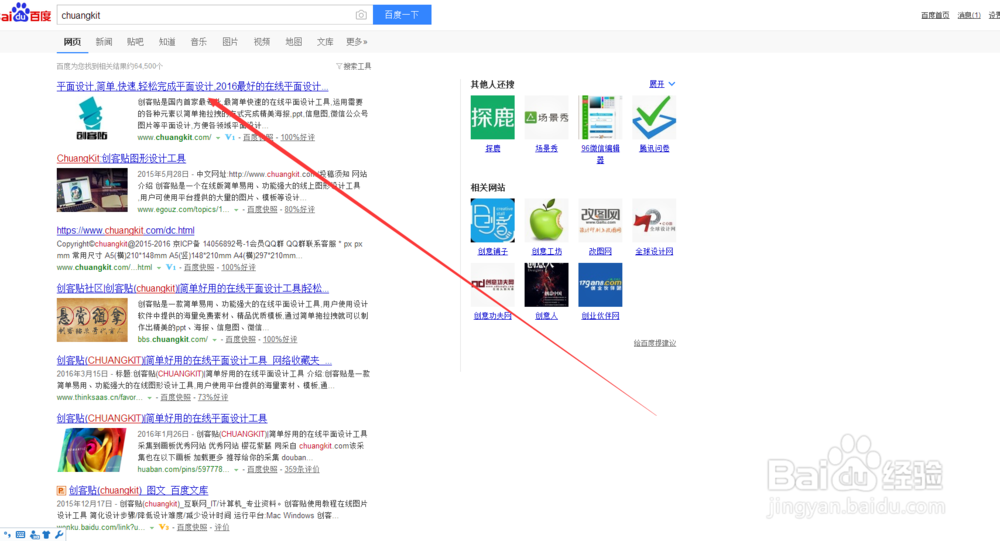
Task: Expand dropdown arrow beside bbs.chuangkit.com/
Action: point(214,340)
